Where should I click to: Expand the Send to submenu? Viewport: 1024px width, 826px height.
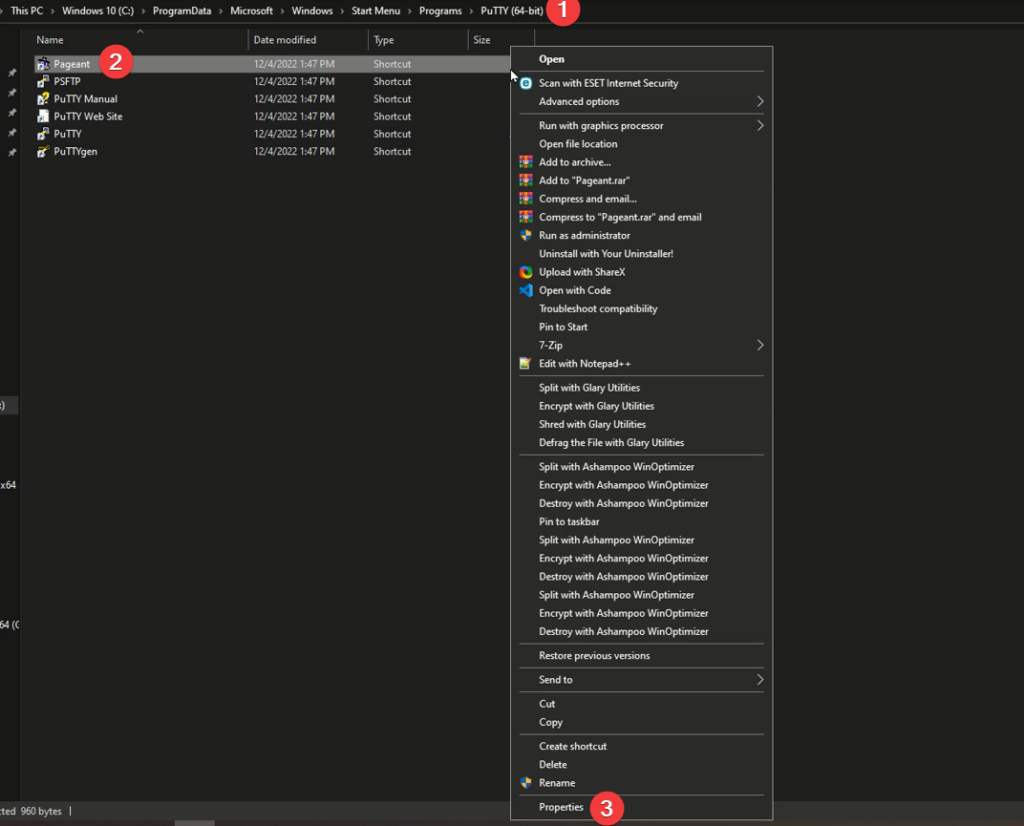pos(759,680)
